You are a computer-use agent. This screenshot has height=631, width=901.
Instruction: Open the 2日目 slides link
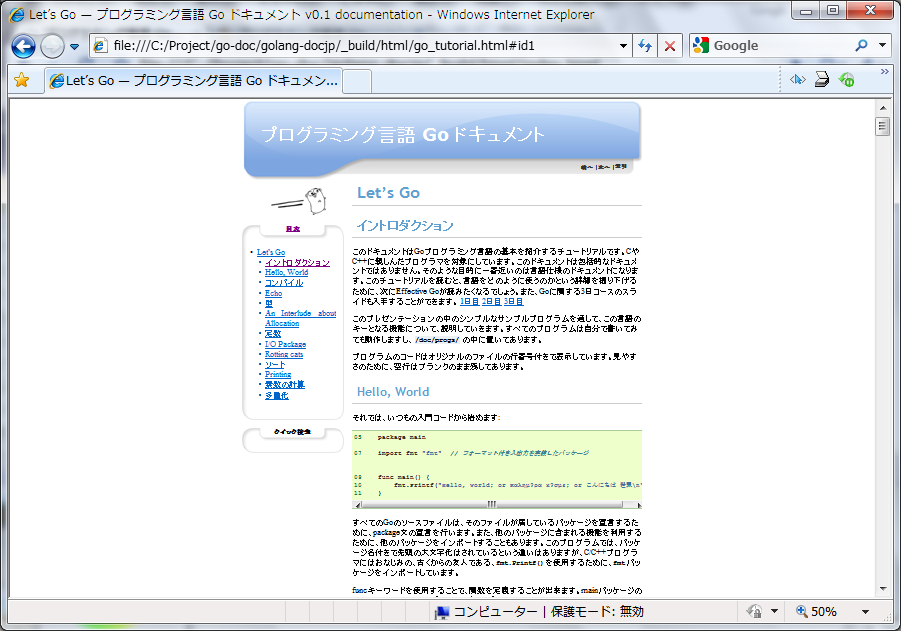(x=491, y=301)
